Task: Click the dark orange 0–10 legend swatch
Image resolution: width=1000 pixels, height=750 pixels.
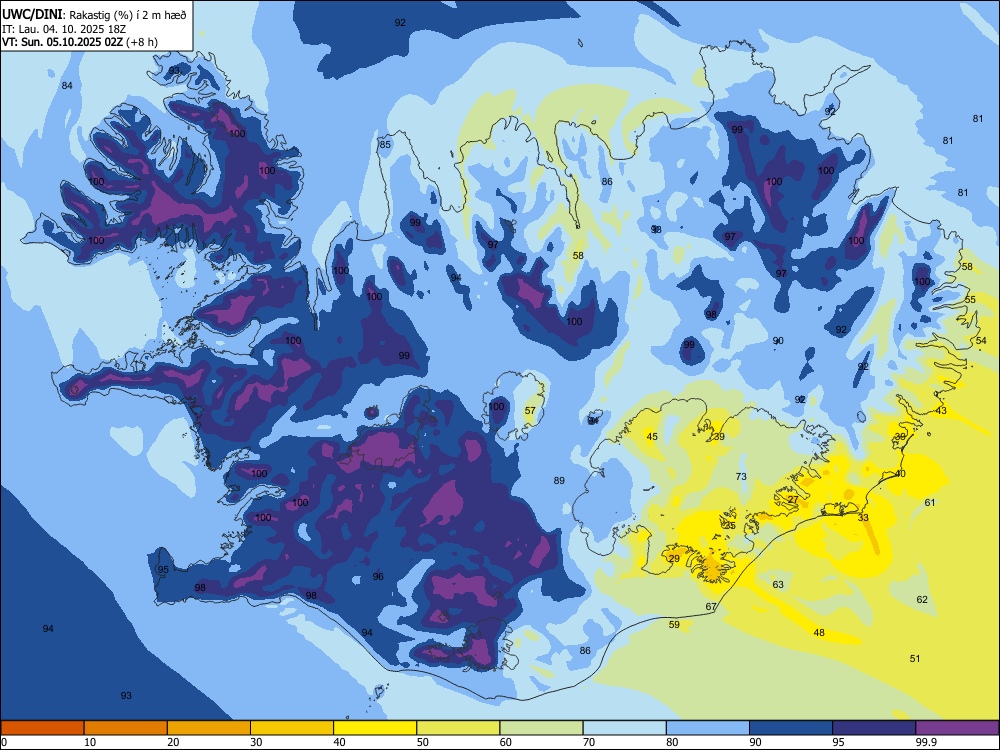Action: pyautogui.click(x=42, y=728)
